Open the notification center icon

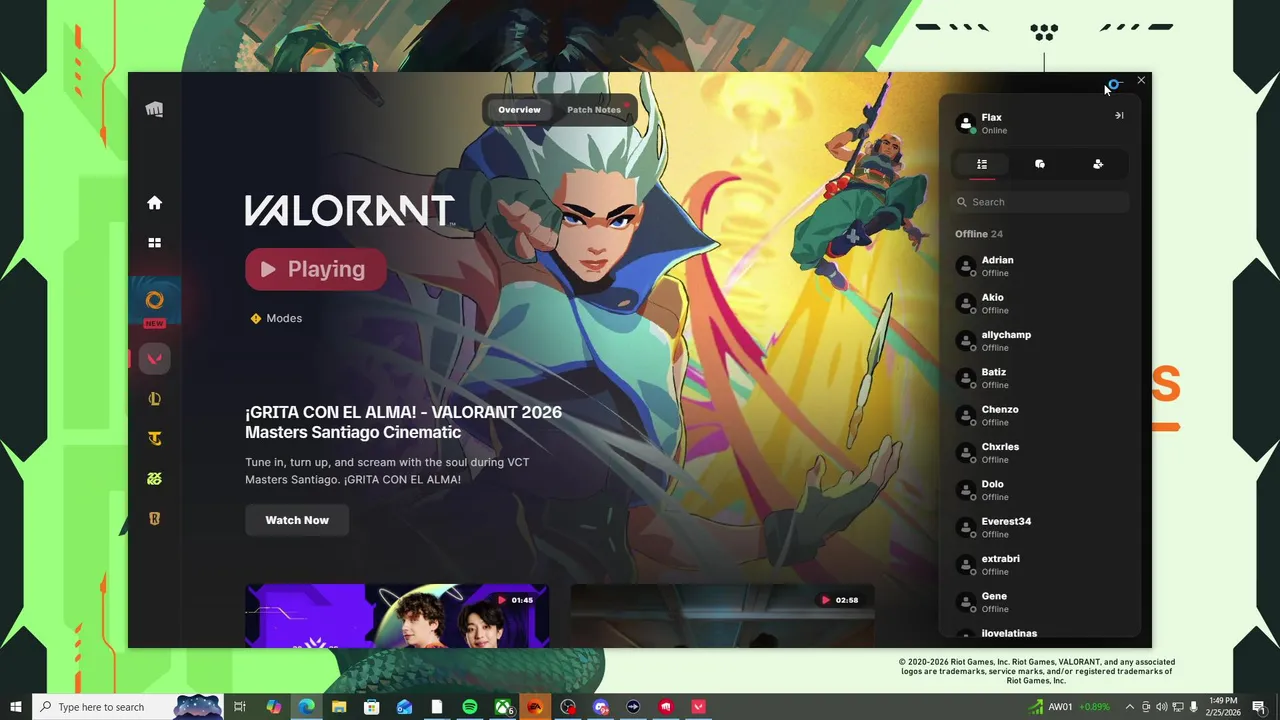[1259, 707]
